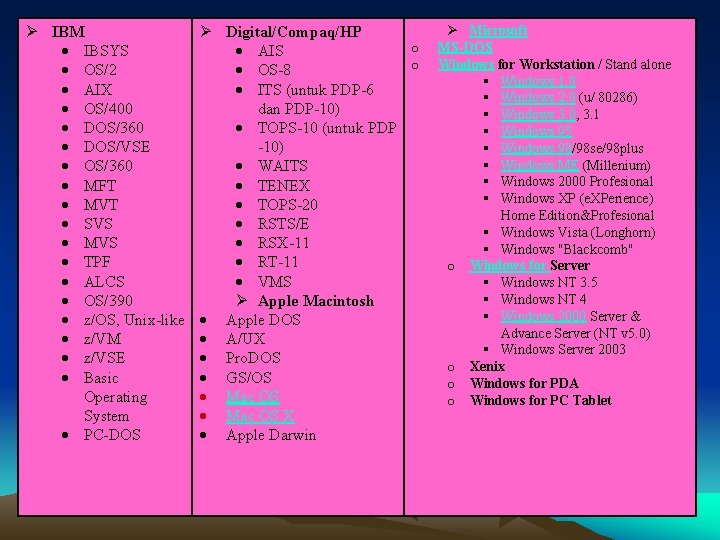The height and width of the screenshot is (540, 720).
Task: Select the Windows XP (eXPerience) entry
Action: [x=577, y=207]
